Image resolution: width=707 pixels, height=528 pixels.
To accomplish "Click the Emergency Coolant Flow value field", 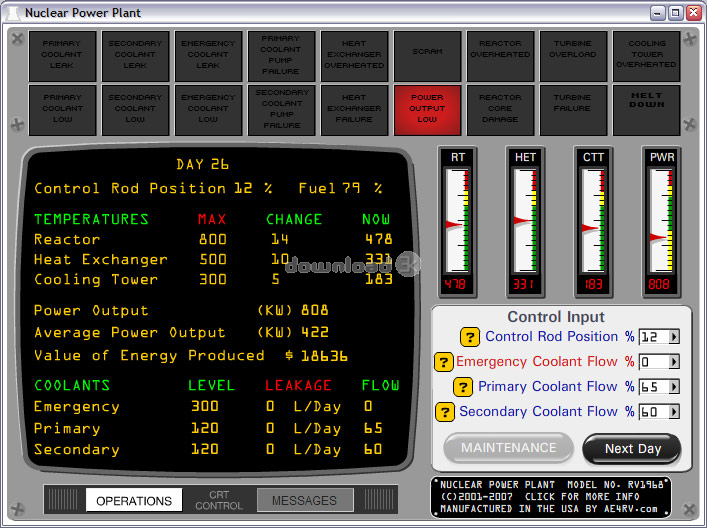I will [x=654, y=362].
